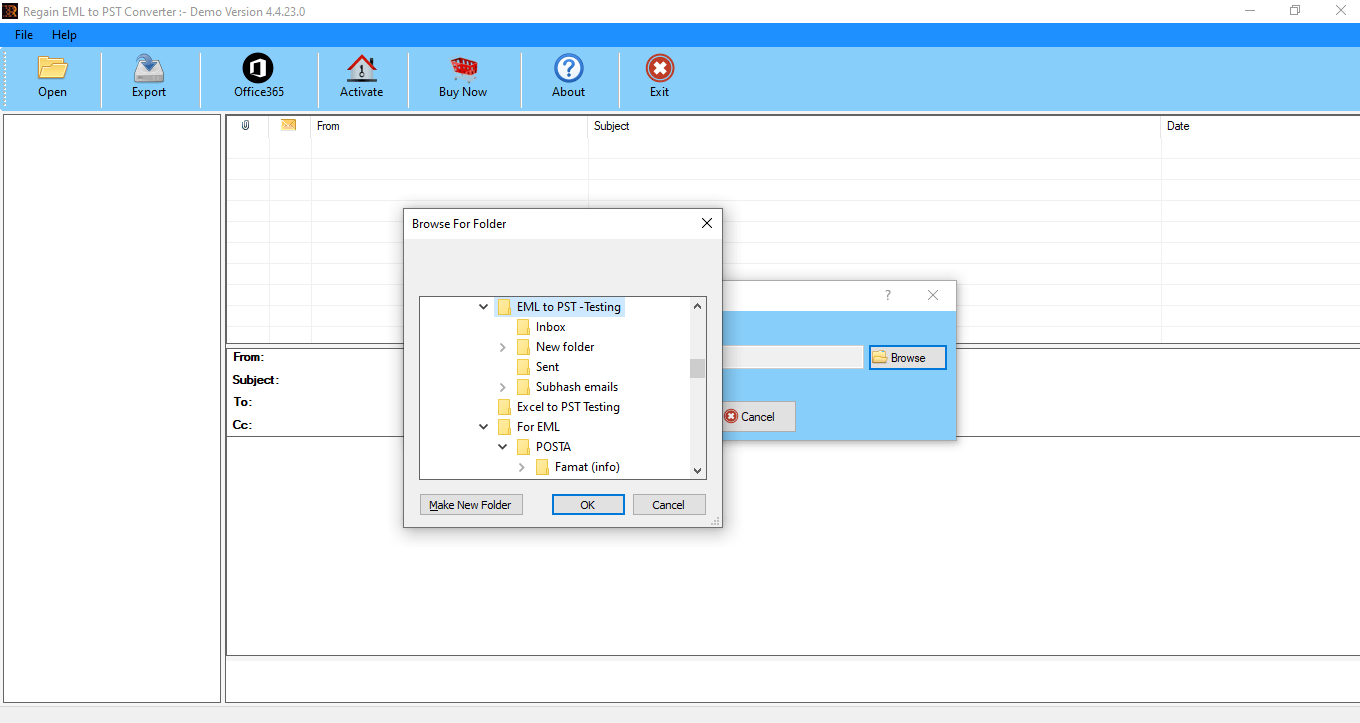Collapse the For EML folder
Viewport: 1360px width, 723px height.
coord(484,427)
